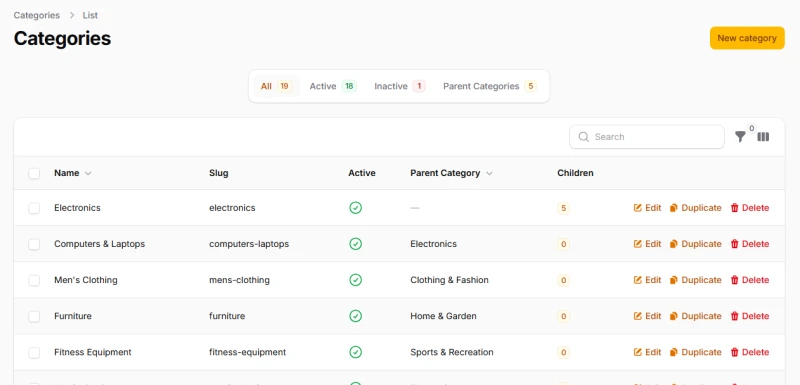Sort by the Name column header

(72, 173)
